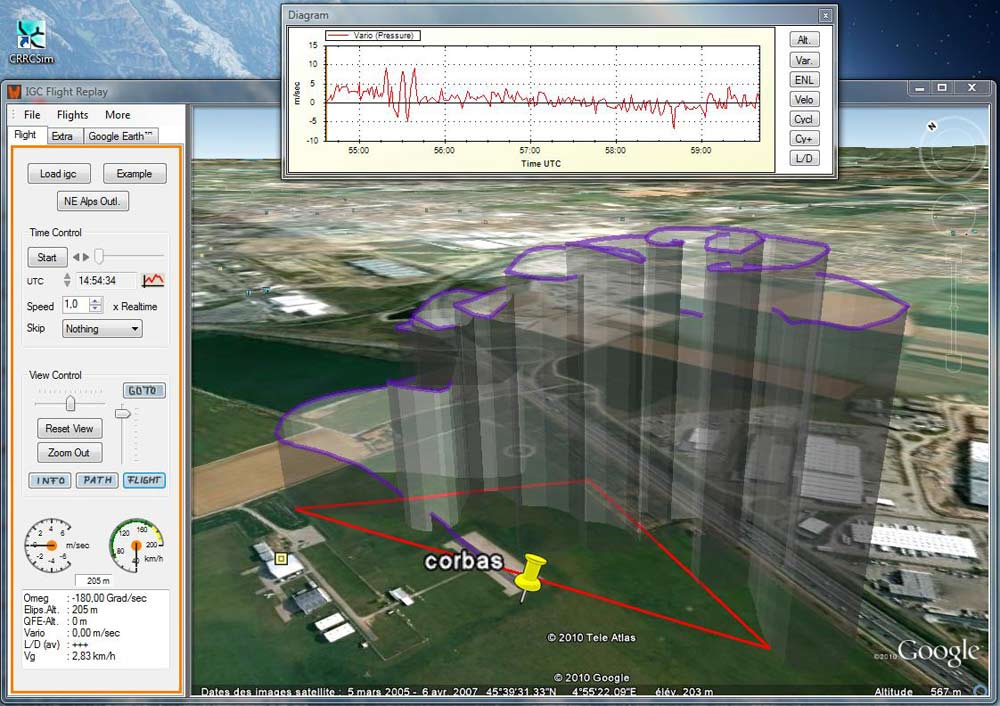Click the yellow corbas pushpin marker
The height and width of the screenshot is (706, 1000).
point(530,576)
